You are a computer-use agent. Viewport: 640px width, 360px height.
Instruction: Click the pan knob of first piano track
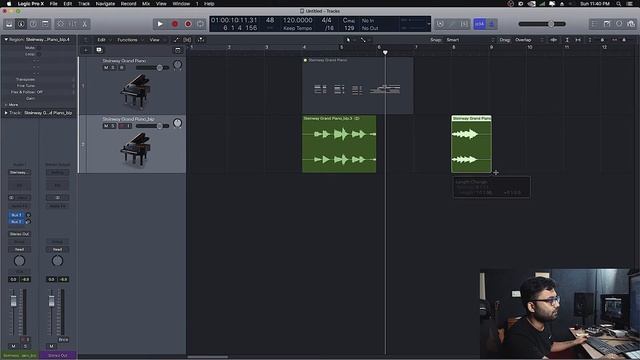[x=177, y=65]
